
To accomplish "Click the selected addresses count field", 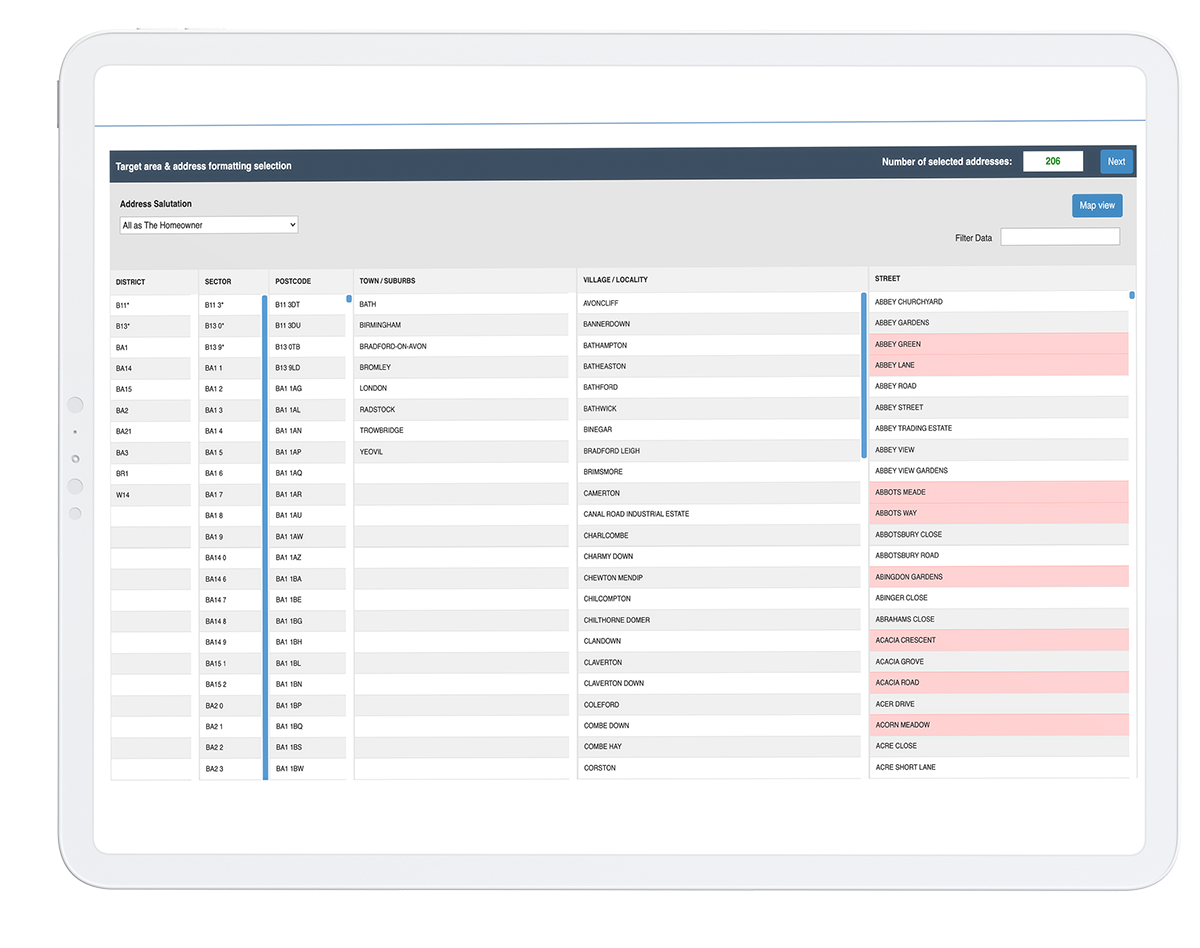I will point(1052,162).
